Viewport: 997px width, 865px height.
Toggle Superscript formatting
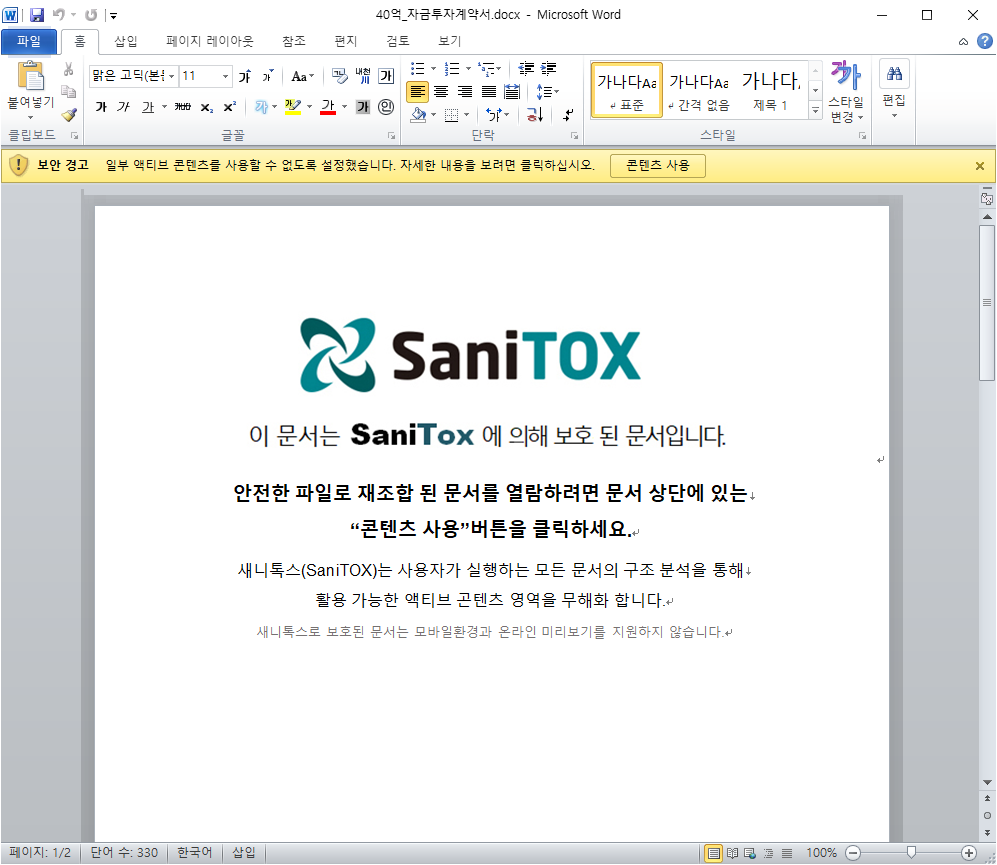point(230,107)
